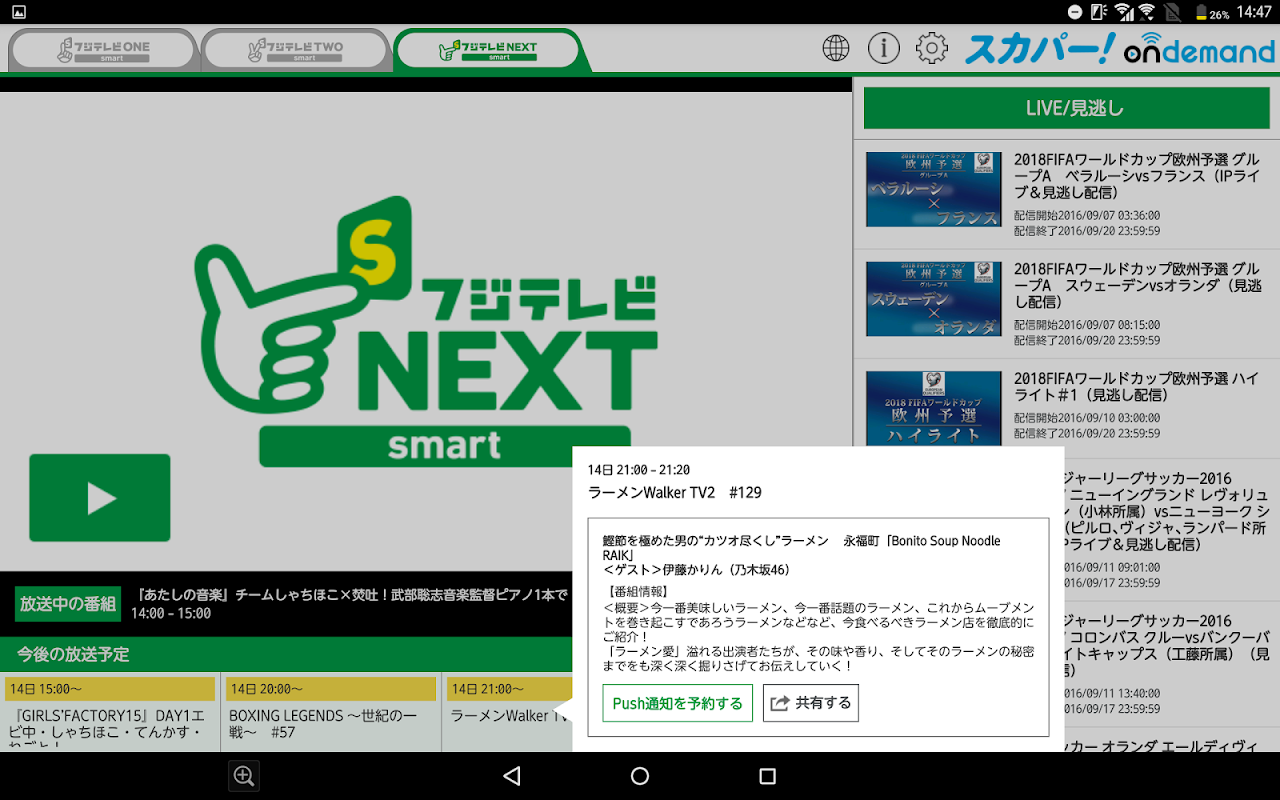1280x800 pixels.
Task: Open the スウェーデンvsオランダ listing title
Action: (x=1137, y=286)
